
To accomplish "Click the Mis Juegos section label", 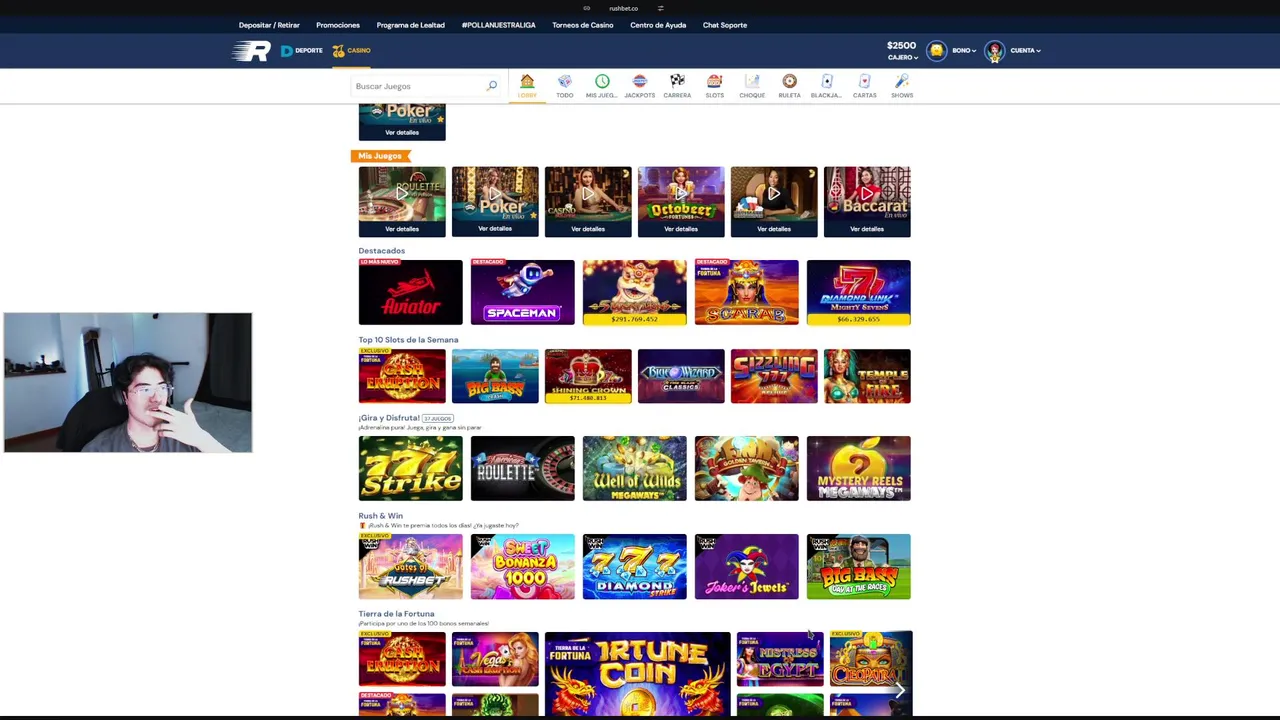I will 380,156.
